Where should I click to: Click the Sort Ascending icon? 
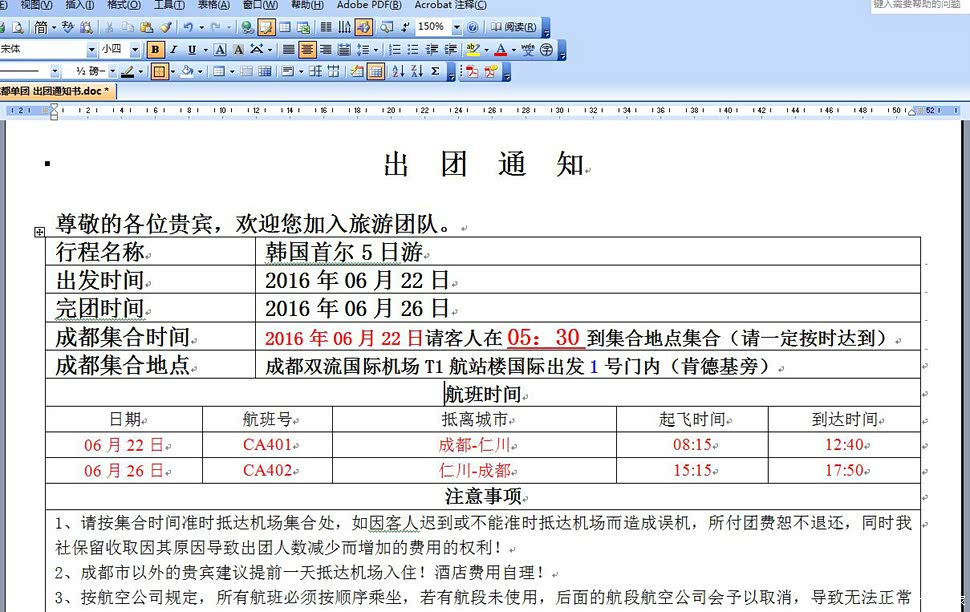click(397, 71)
